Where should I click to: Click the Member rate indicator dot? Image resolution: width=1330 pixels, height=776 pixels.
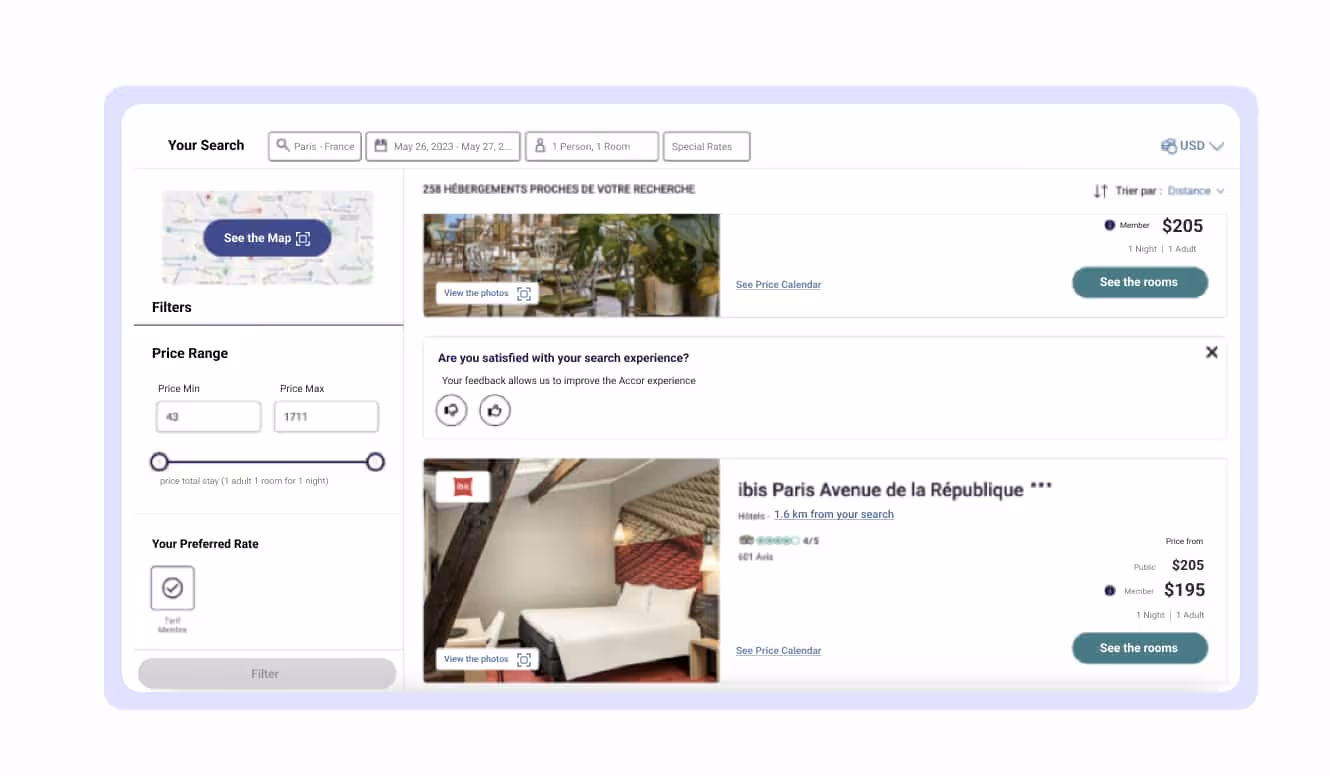1110,590
